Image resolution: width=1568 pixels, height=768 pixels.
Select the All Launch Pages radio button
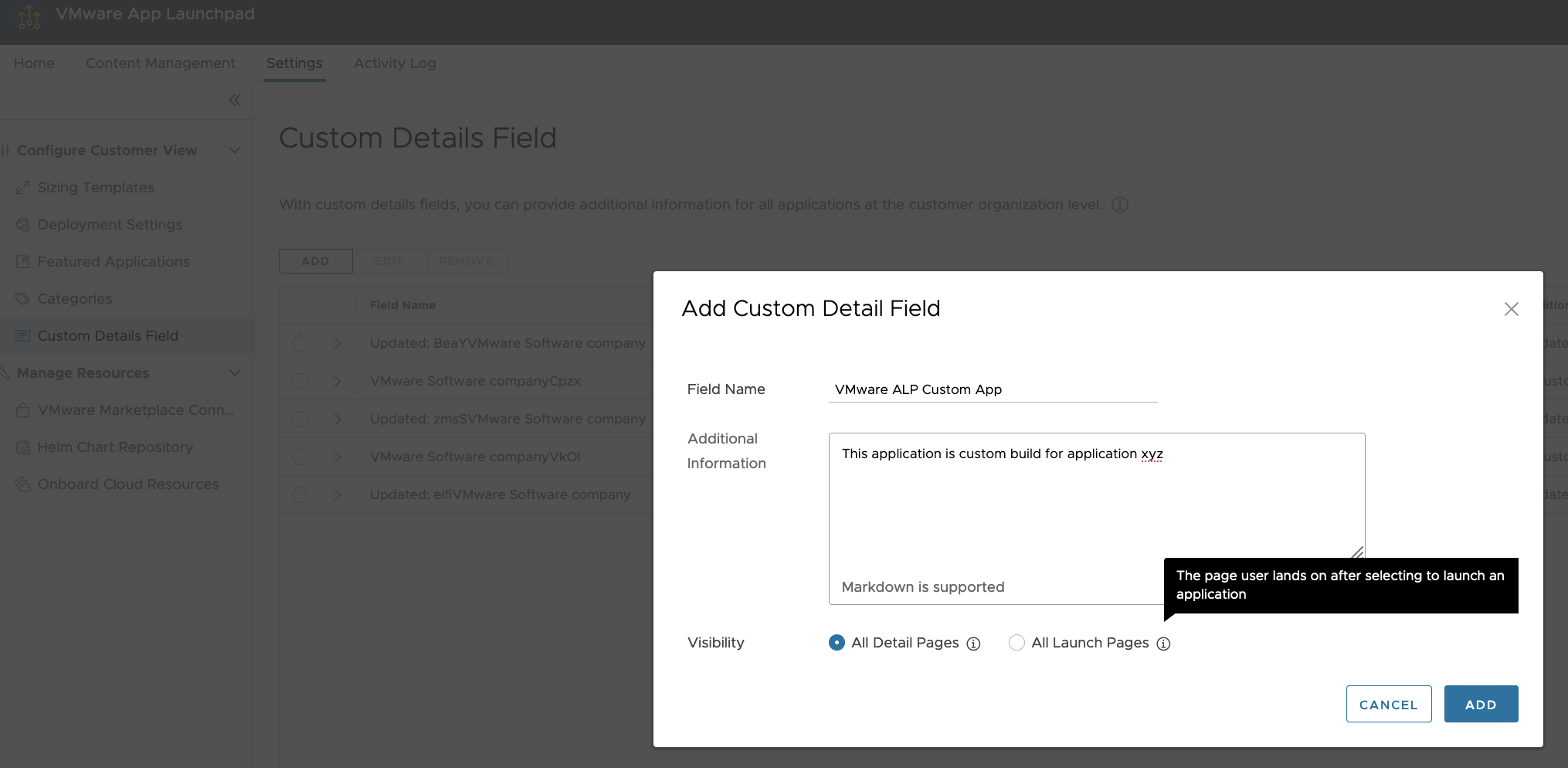pos(1016,643)
